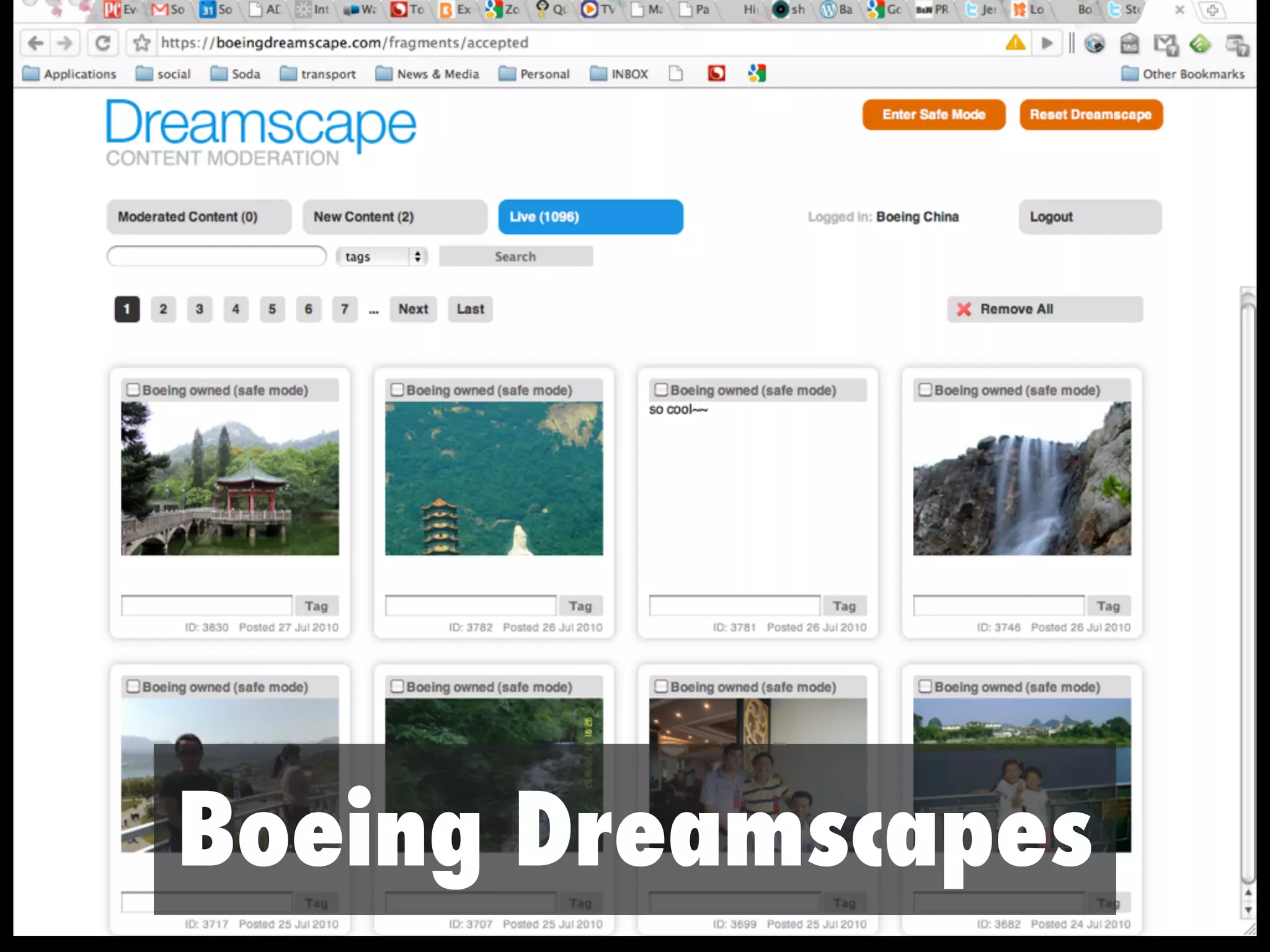Open the waterfall photo thumbnail
1270x952 pixels.
click(1022, 478)
